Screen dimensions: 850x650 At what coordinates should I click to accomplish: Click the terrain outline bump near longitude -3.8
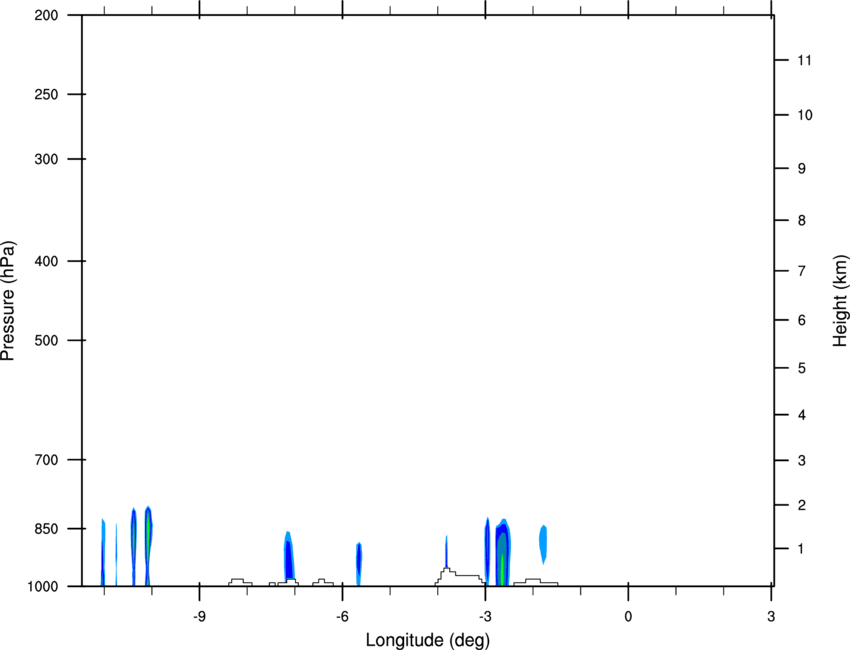coord(446,576)
